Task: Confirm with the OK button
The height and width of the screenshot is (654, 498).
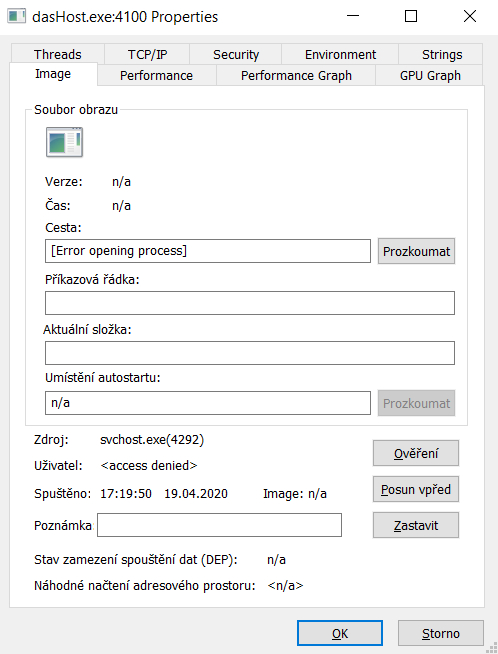Action: pyautogui.click(x=340, y=633)
